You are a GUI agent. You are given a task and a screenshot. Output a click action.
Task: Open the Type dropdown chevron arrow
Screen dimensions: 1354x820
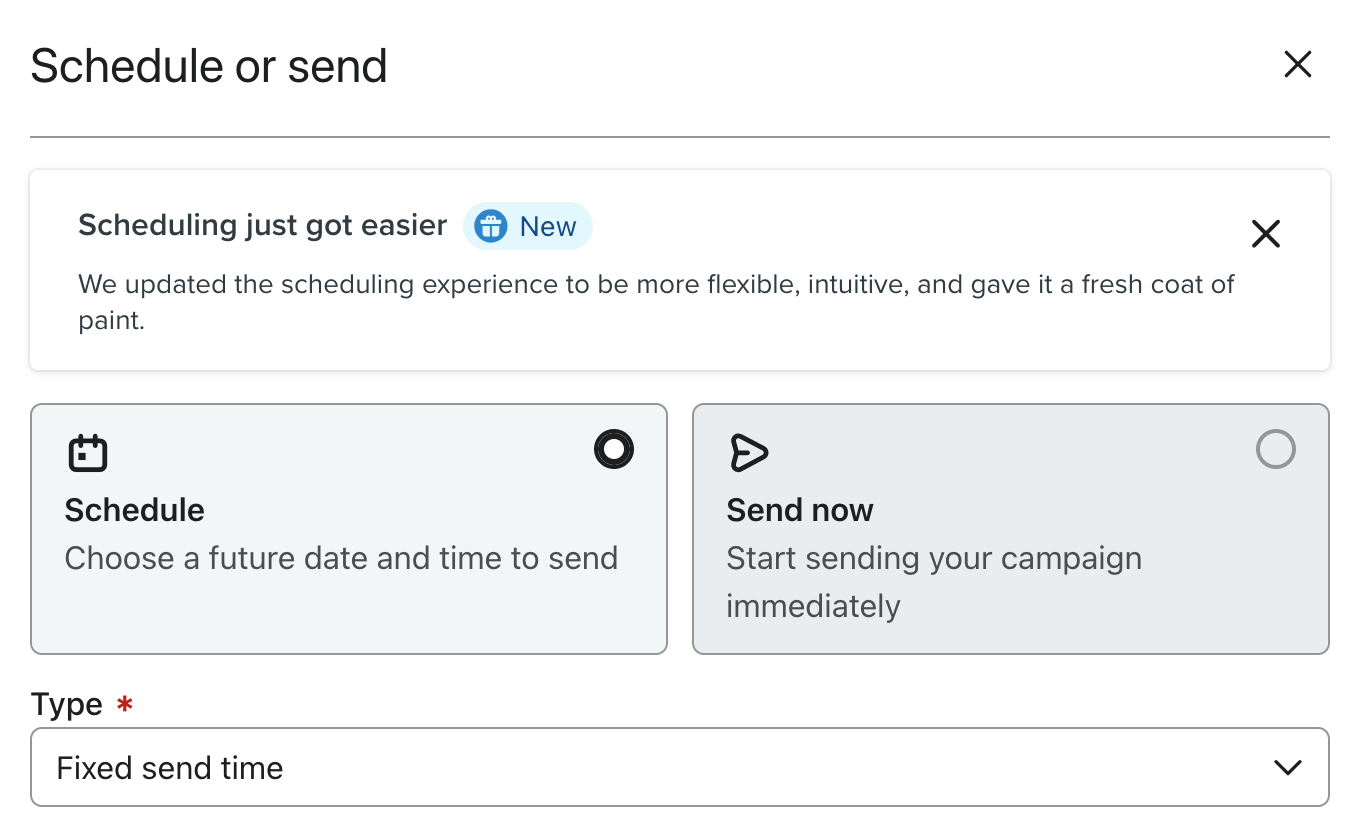(1287, 768)
